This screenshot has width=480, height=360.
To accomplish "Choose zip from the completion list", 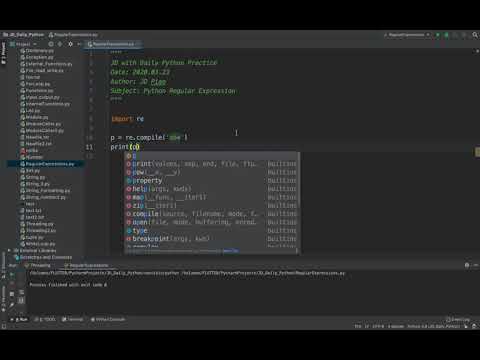I will pyautogui.click(x=212, y=205).
